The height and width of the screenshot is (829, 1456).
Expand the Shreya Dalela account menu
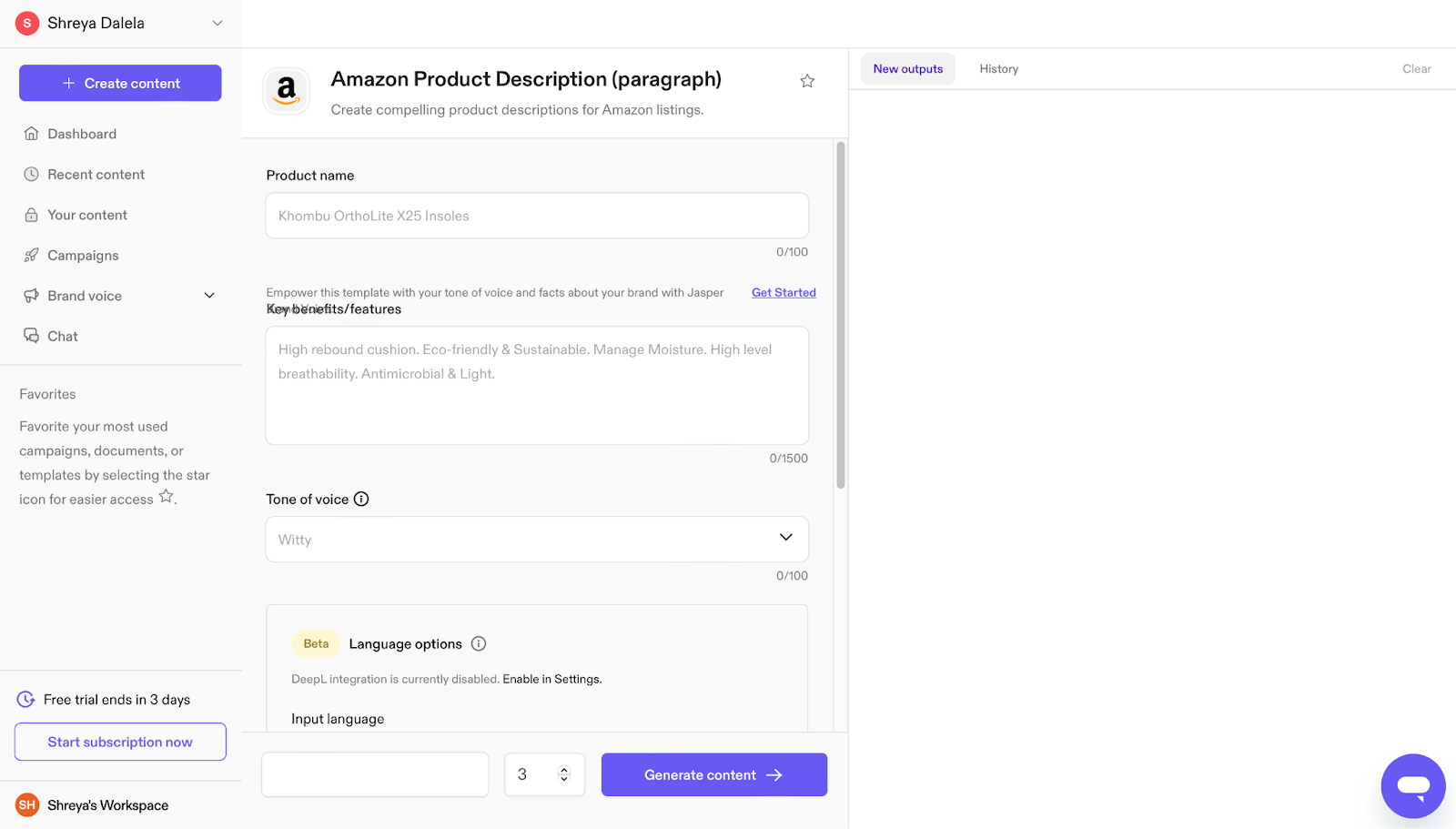pyautogui.click(x=217, y=23)
